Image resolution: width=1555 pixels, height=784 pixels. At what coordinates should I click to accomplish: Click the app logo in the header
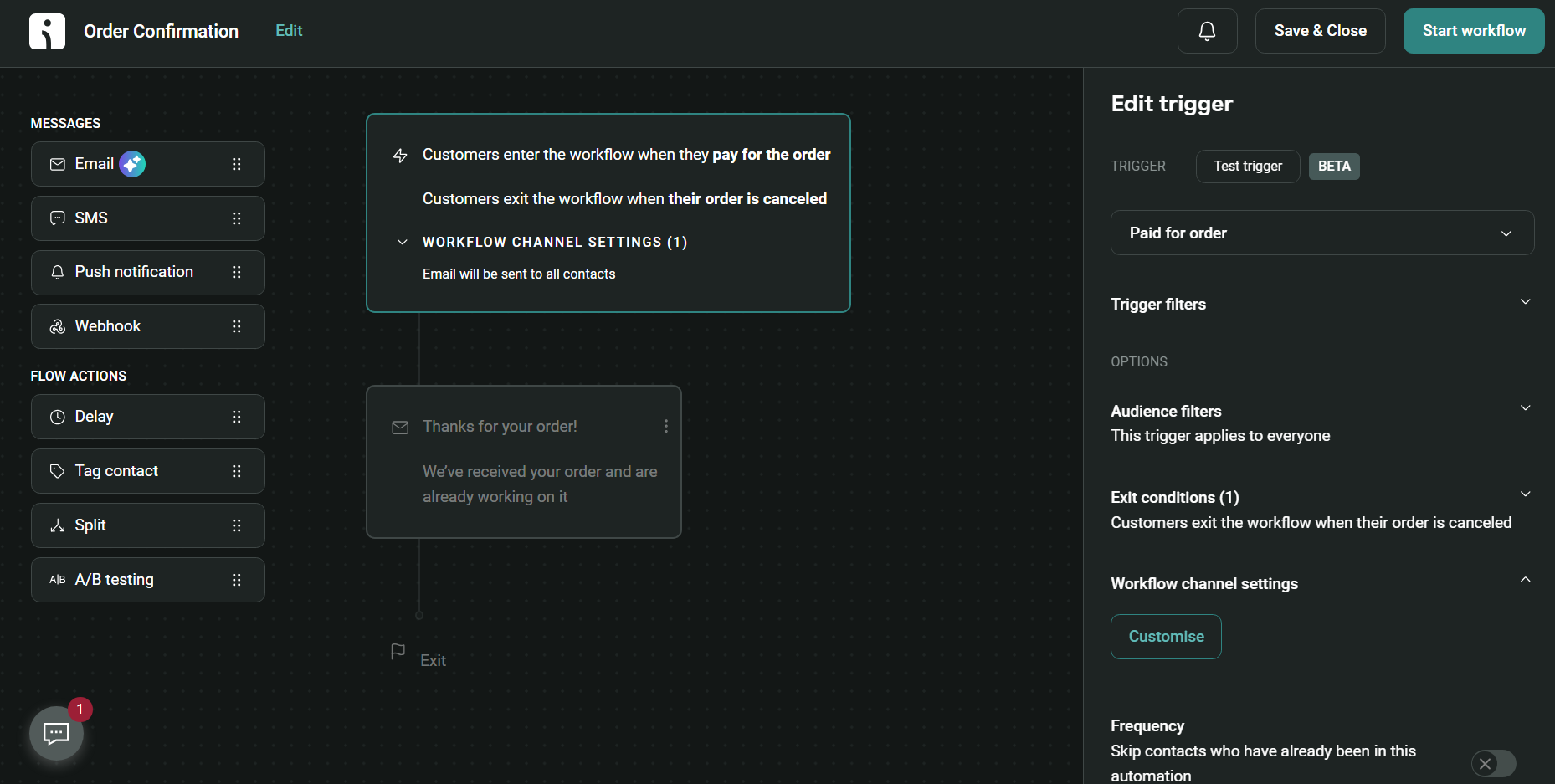click(x=47, y=32)
